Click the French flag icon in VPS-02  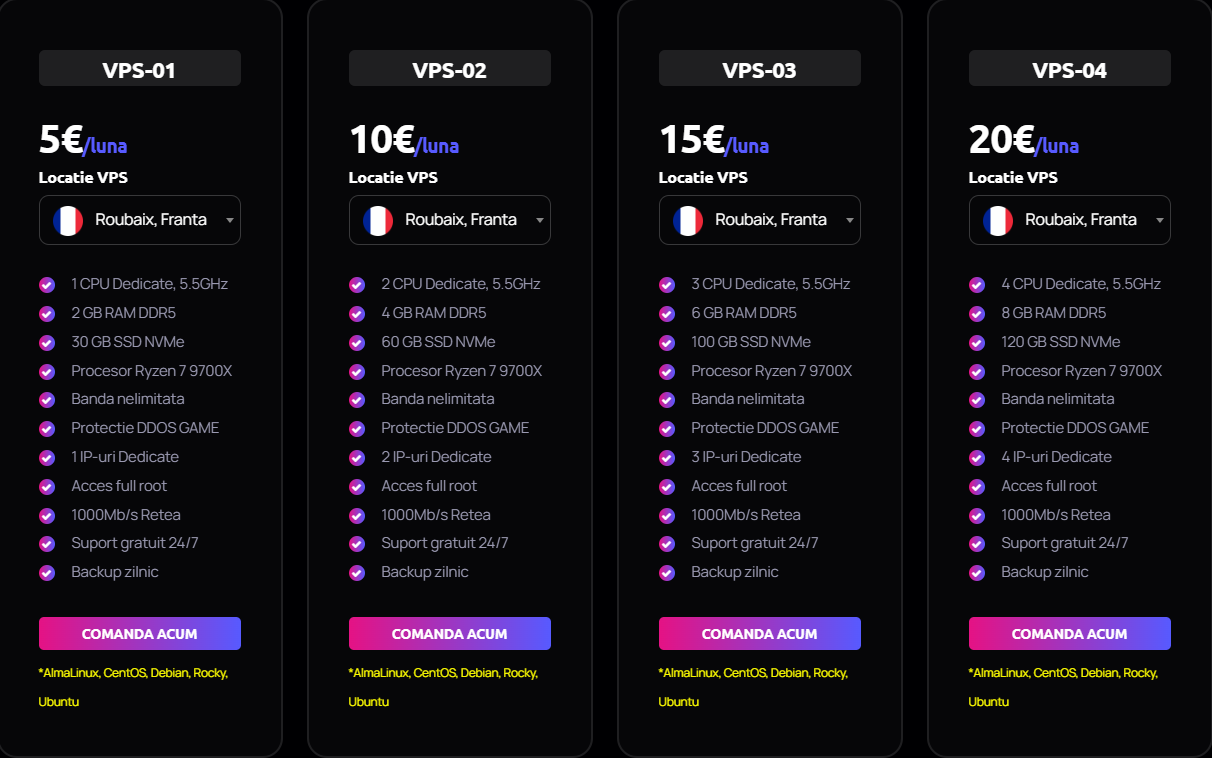[x=378, y=220]
